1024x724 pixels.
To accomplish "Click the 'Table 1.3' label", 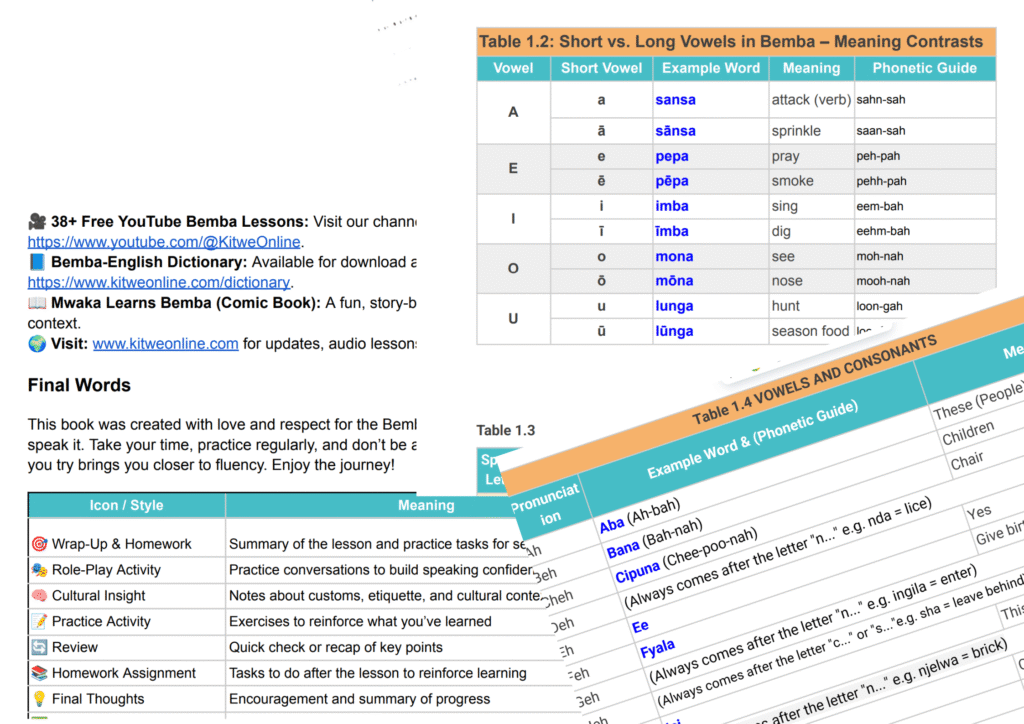I will [505, 430].
